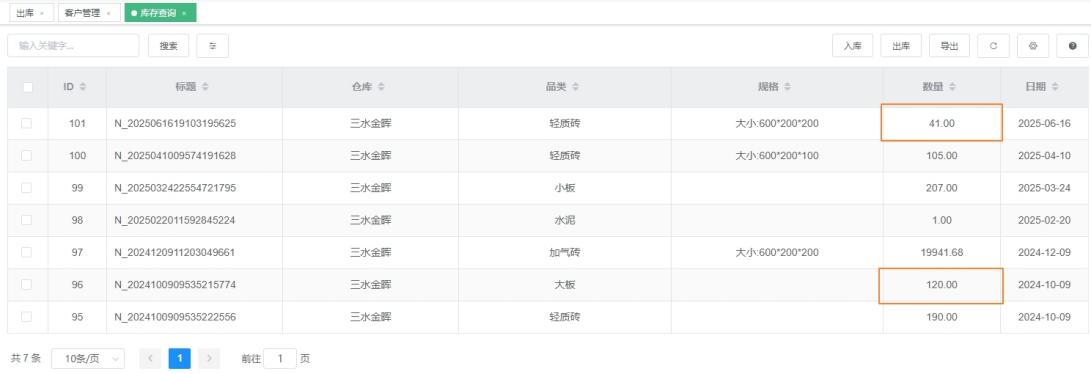Focus the keyword search input field
Screen dimensions: 1091x374
coord(73,46)
